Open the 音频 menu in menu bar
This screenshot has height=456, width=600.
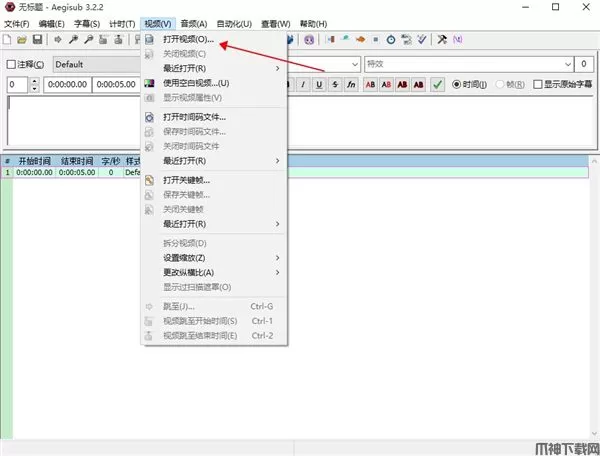pyautogui.click(x=196, y=23)
